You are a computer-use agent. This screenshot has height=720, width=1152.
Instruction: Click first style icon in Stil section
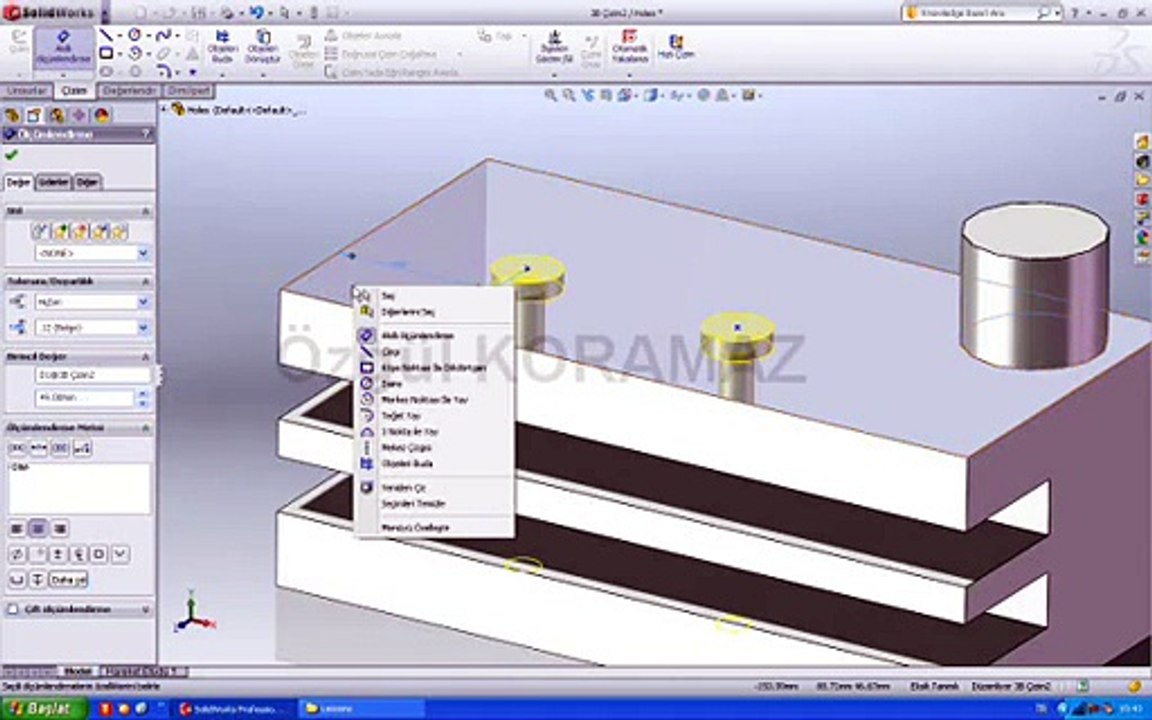pyautogui.click(x=40, y=232)
